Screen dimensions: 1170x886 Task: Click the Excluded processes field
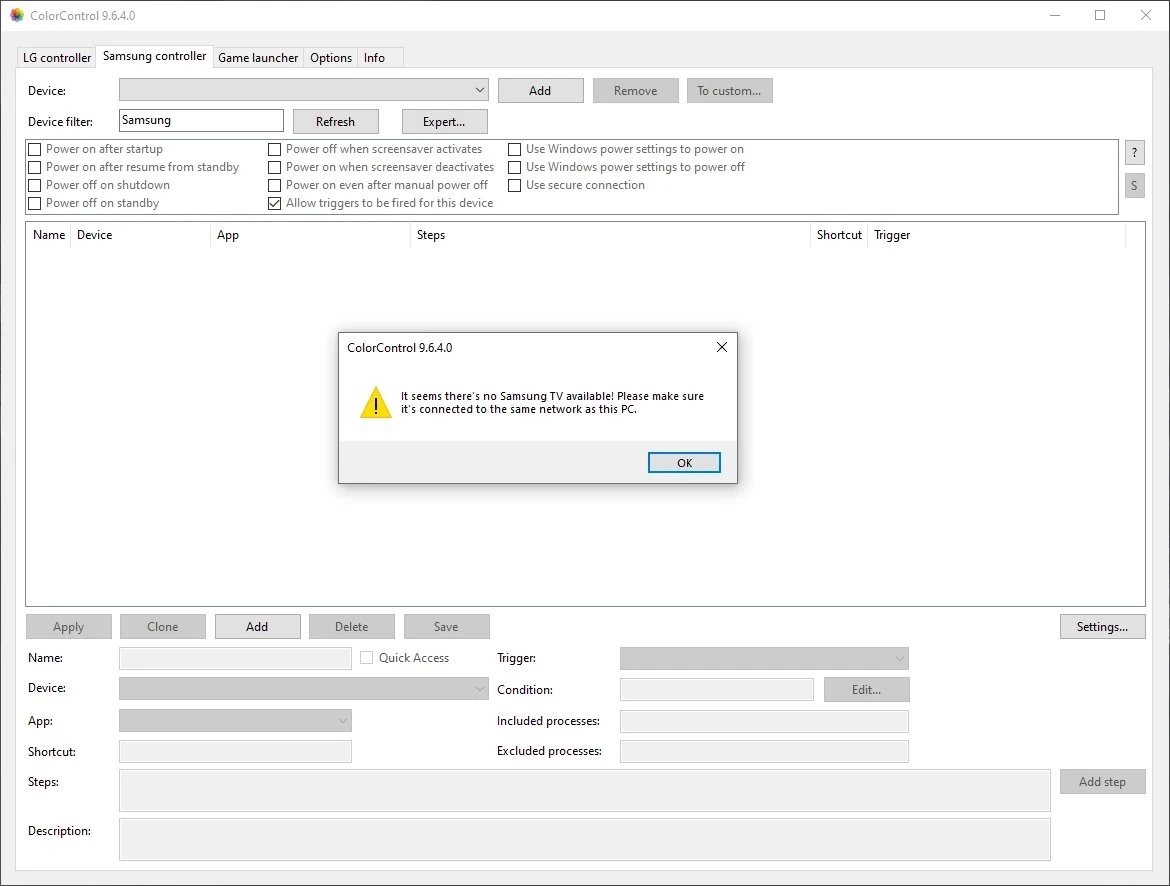point(764,752)
